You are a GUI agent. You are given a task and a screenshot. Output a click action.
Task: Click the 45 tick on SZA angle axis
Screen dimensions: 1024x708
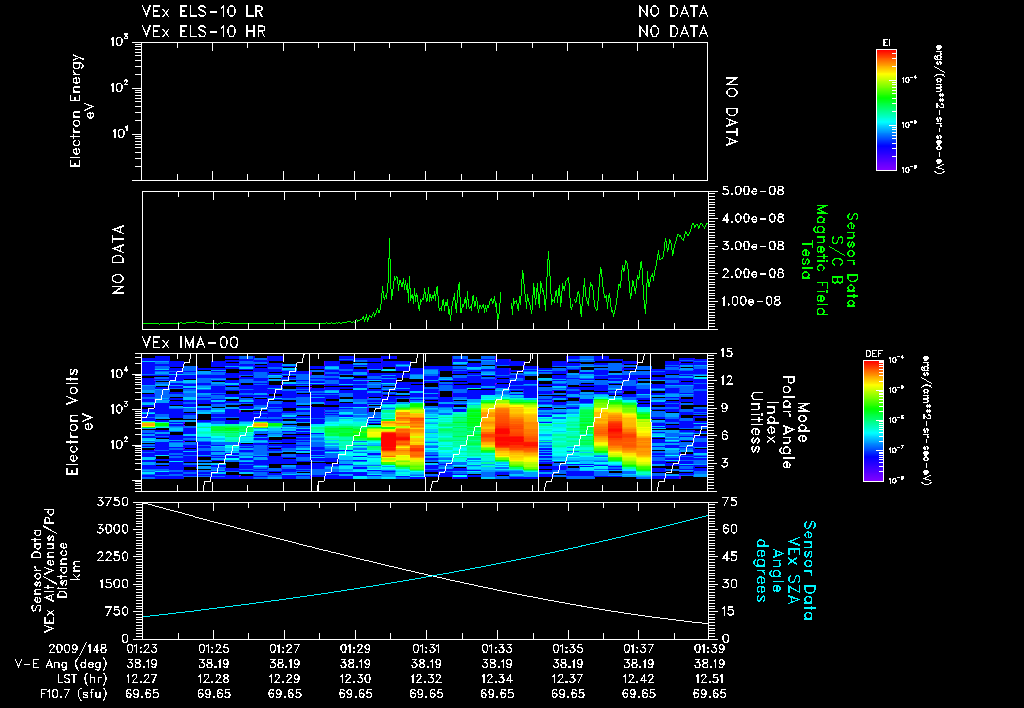coord(729,556)
